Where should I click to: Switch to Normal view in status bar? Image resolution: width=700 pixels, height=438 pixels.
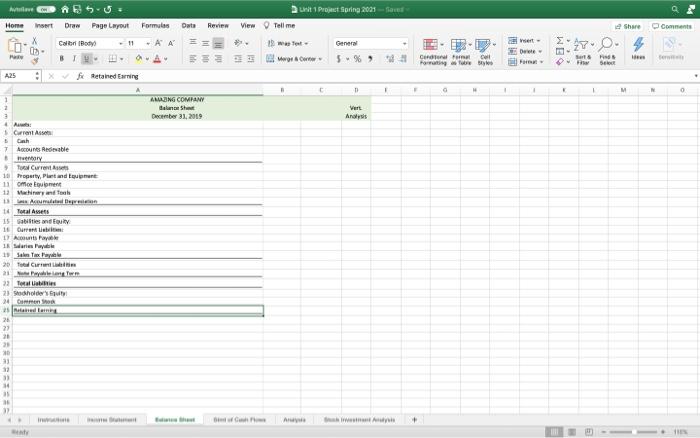point(554,432)
